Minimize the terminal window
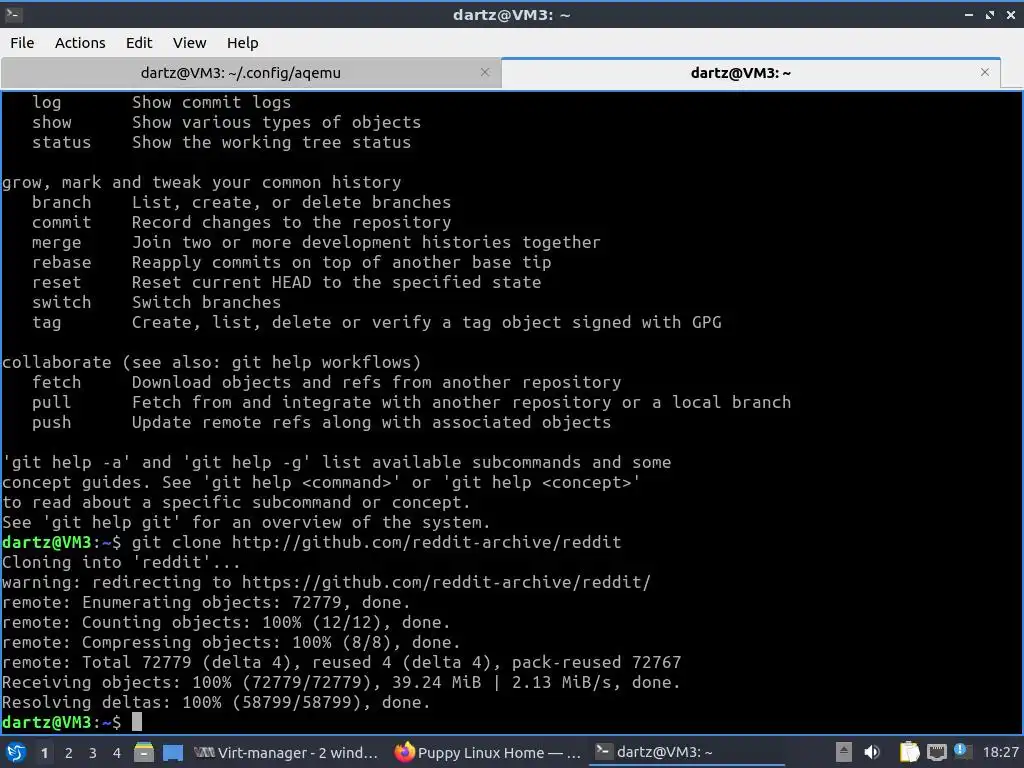Viewport: 1024px width, 768px height. pyautogui.click(x=969, y=14)
